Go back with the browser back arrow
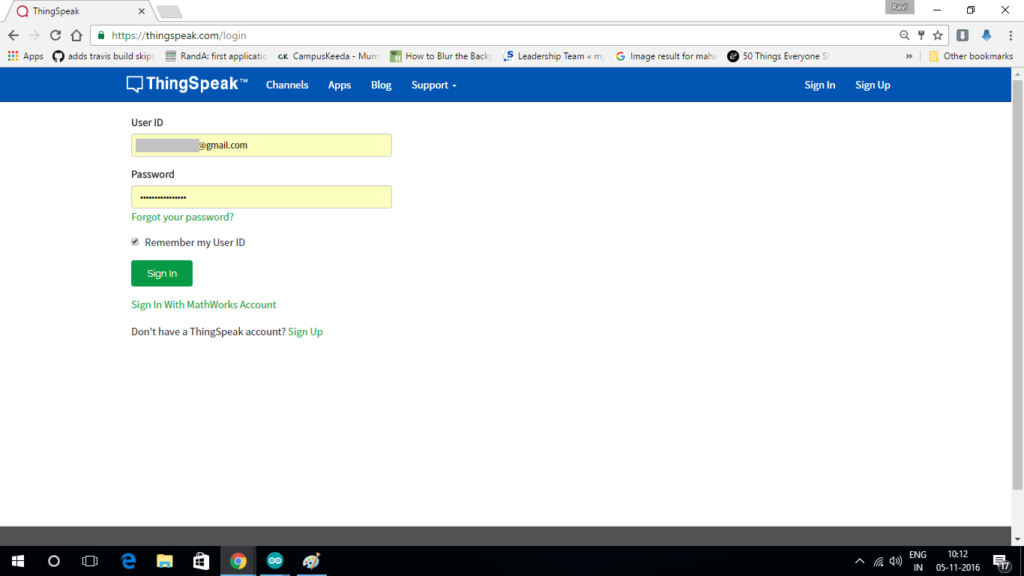 click(x=14, y=35)
